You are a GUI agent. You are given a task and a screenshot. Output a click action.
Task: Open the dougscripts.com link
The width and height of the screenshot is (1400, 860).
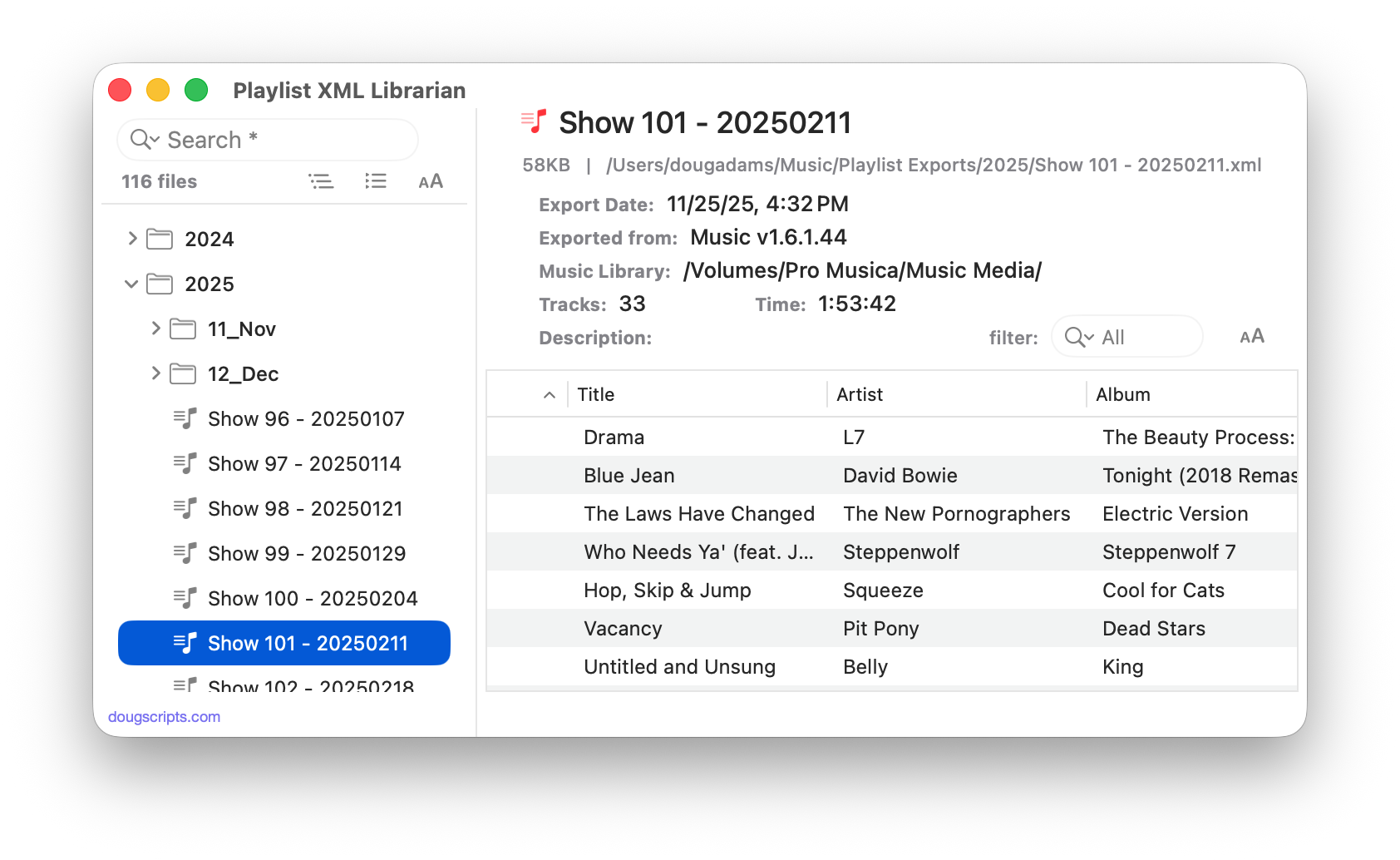click(164, 717)
